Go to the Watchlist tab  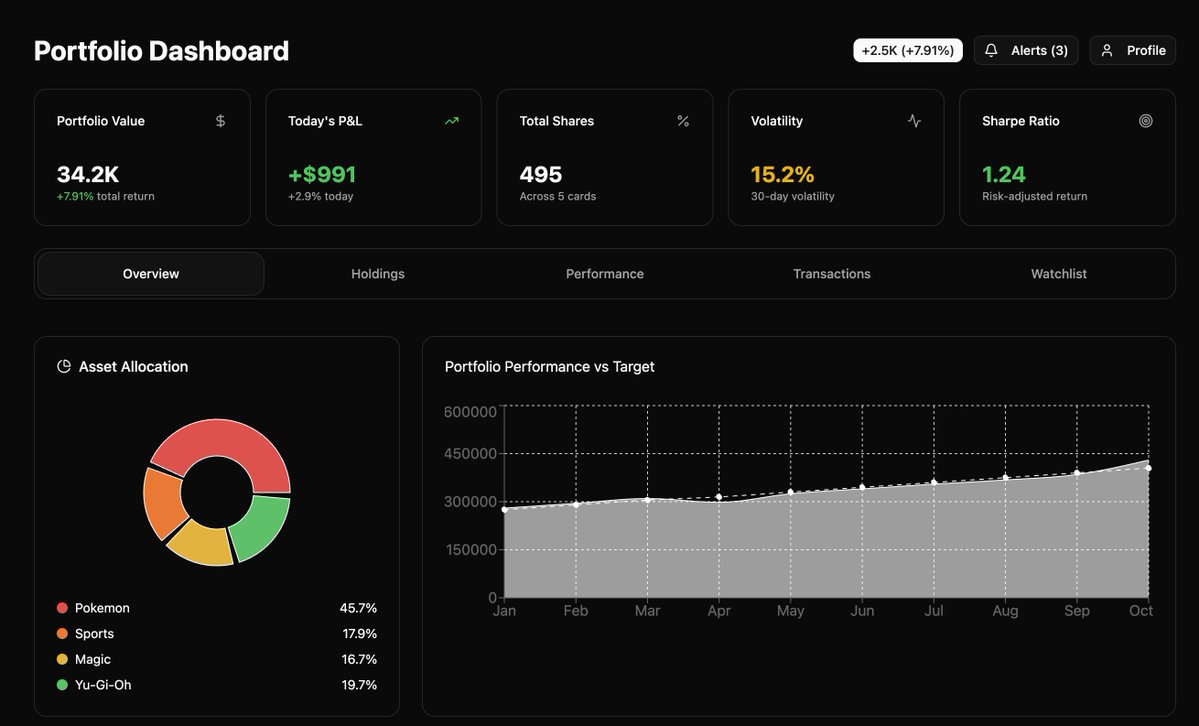1059,274
